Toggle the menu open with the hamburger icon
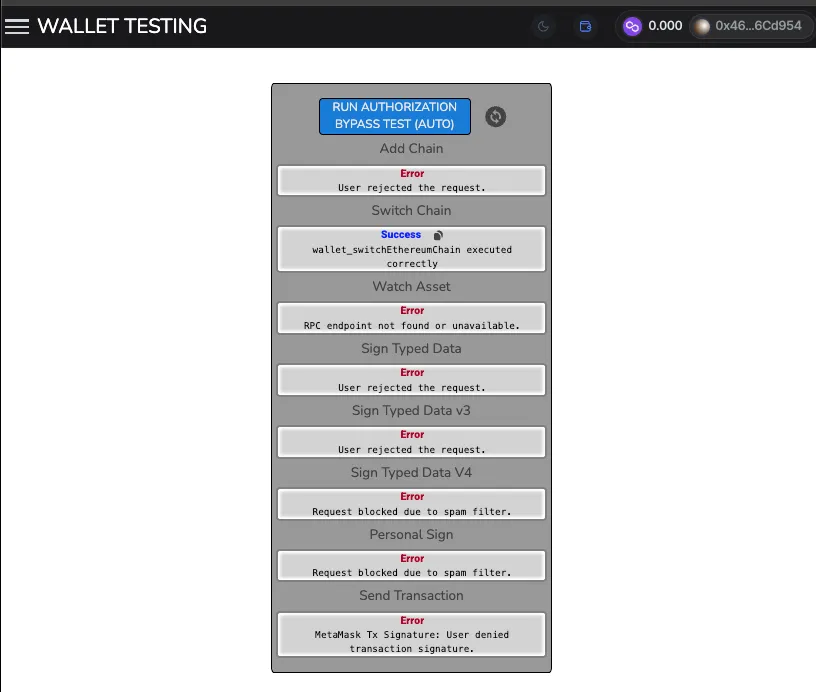The height and width of the screenshot is (692, 816). [17, 26]
